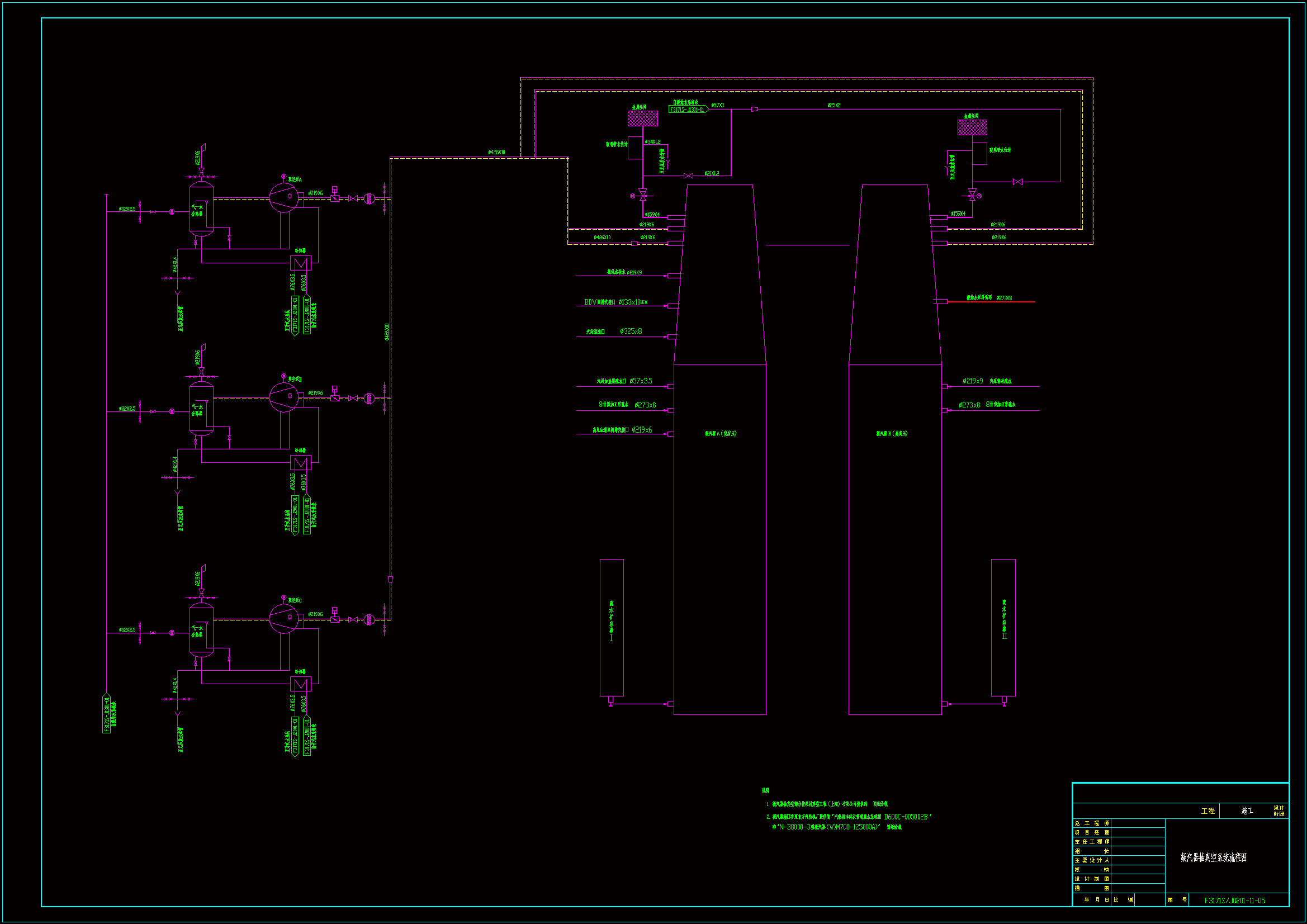Click the F3171S-J1301-01 reference tag at top

pos(688,110)
